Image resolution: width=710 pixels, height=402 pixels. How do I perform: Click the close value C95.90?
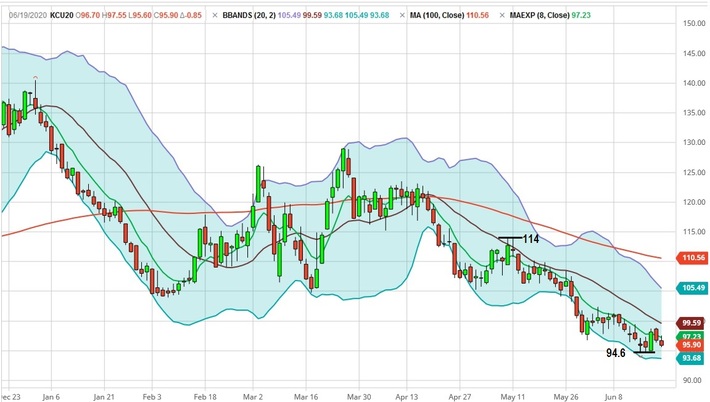pyautogui.click(x=166, y=15)
